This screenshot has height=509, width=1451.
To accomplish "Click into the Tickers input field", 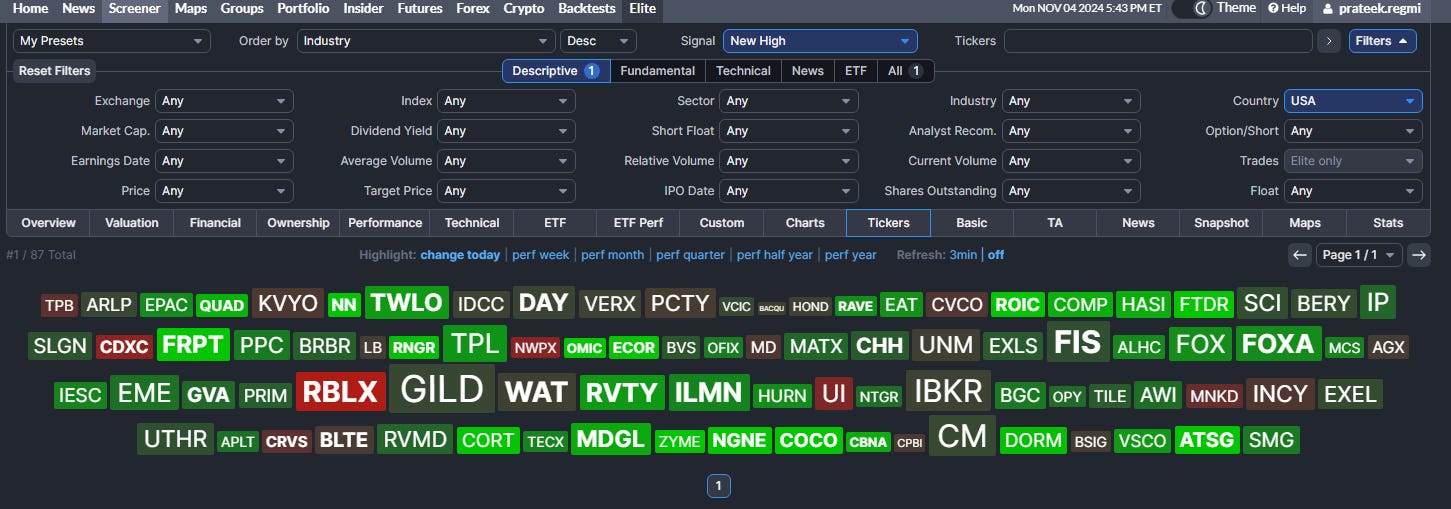I will click(x=1158, y=41).
